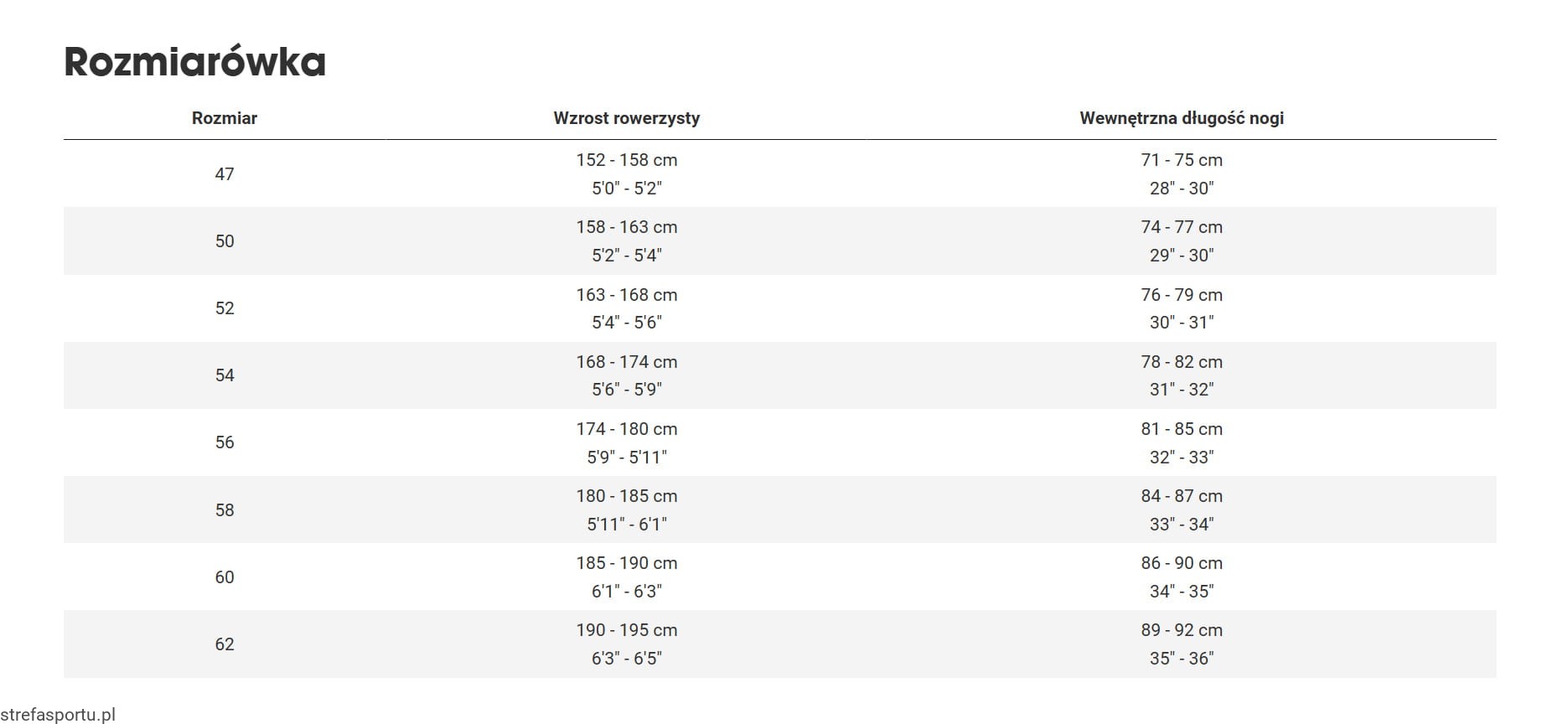The width and height of the screenshot is (1568, 724).
Task: Select size 54 row label
Action: coord(225,375)
